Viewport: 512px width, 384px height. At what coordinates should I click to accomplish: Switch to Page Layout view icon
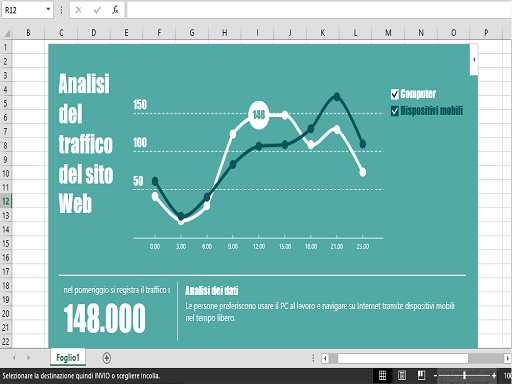click(402, 375)
